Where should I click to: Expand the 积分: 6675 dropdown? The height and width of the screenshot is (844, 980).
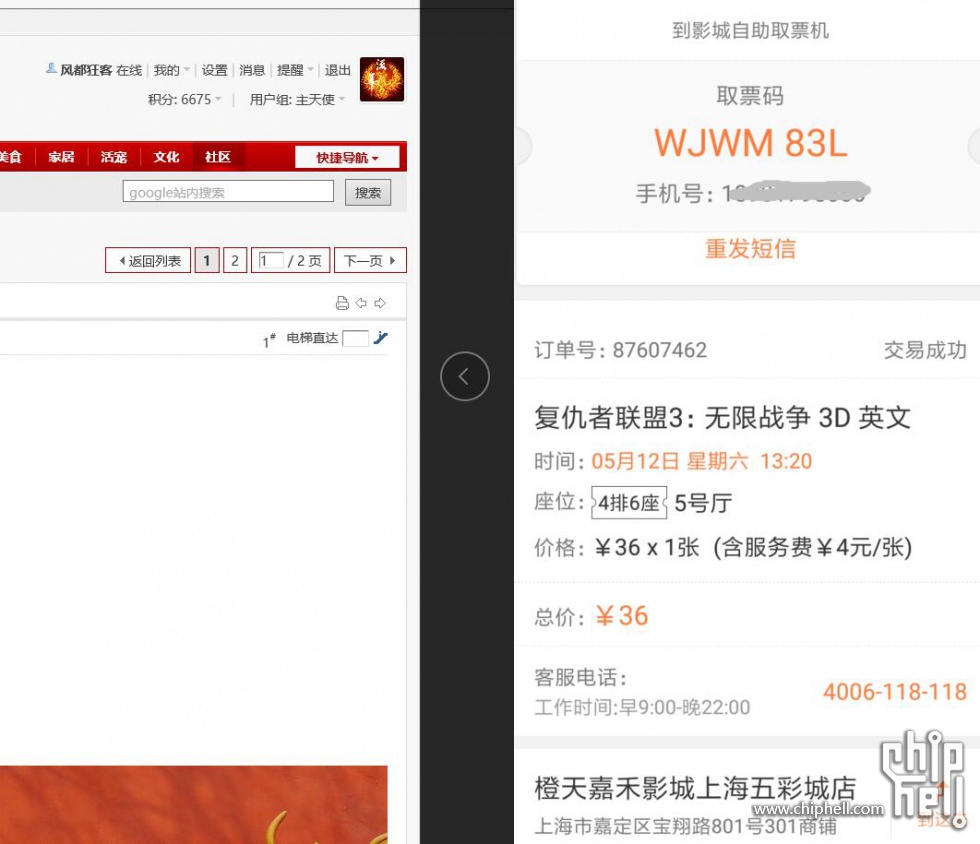pos(184,99)
